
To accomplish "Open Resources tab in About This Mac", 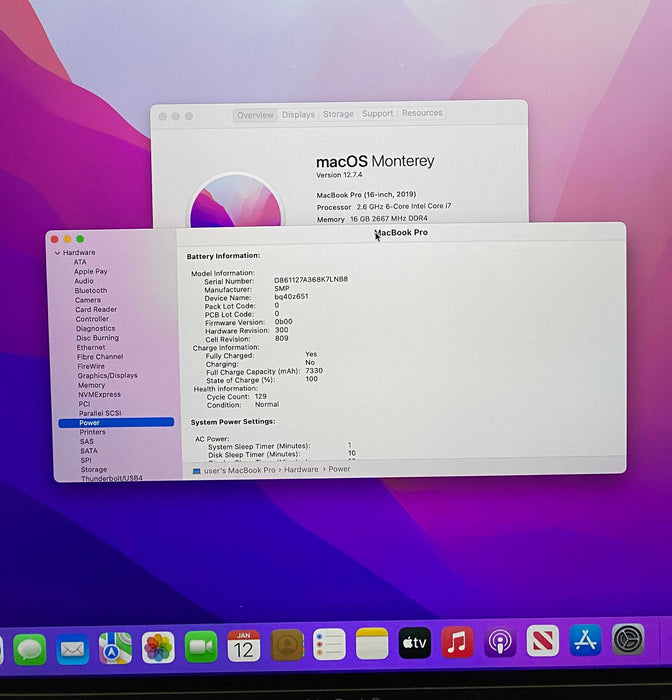I will (x=422, y=113).
